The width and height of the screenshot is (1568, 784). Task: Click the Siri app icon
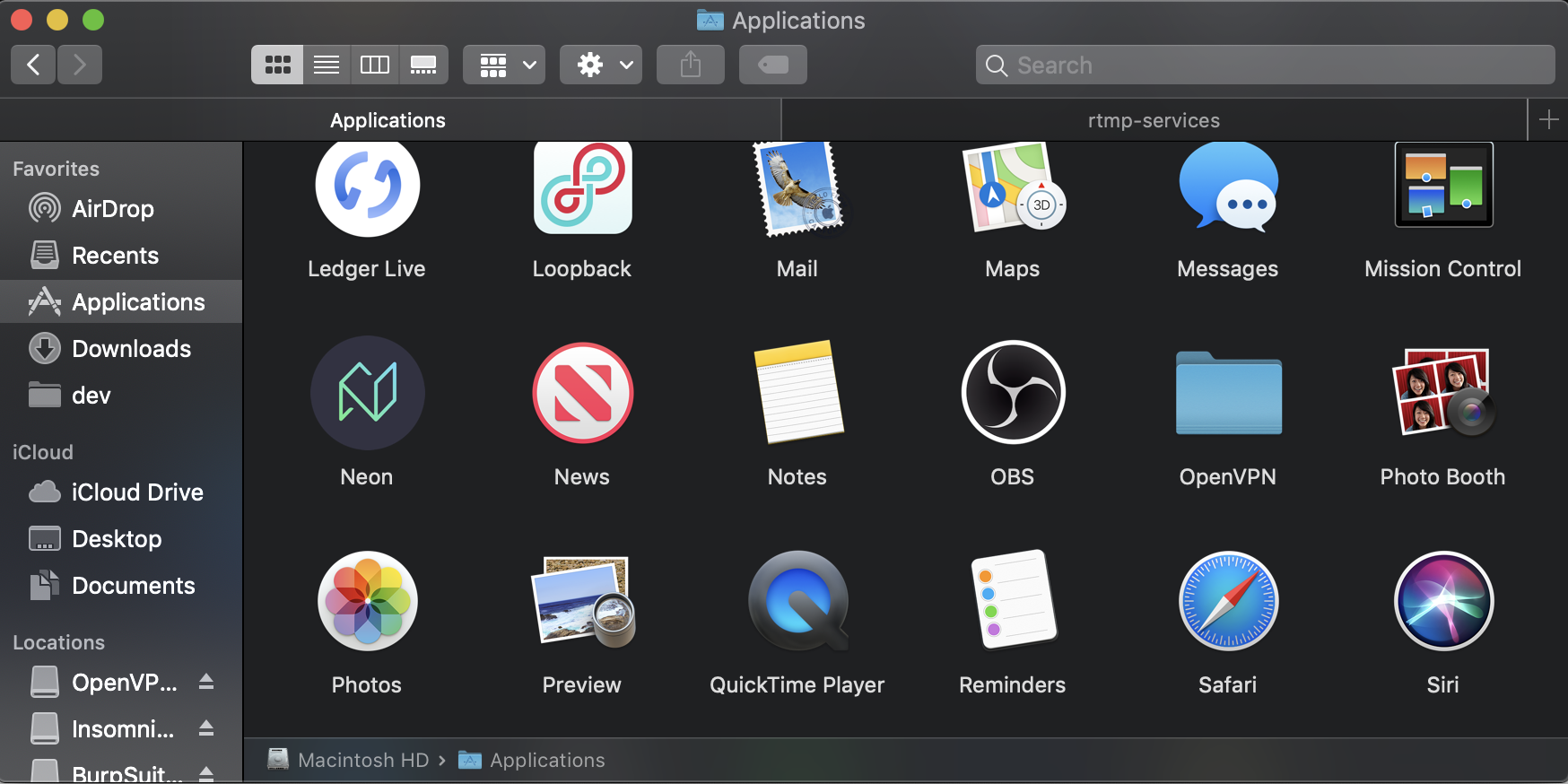coord(1443,600)
